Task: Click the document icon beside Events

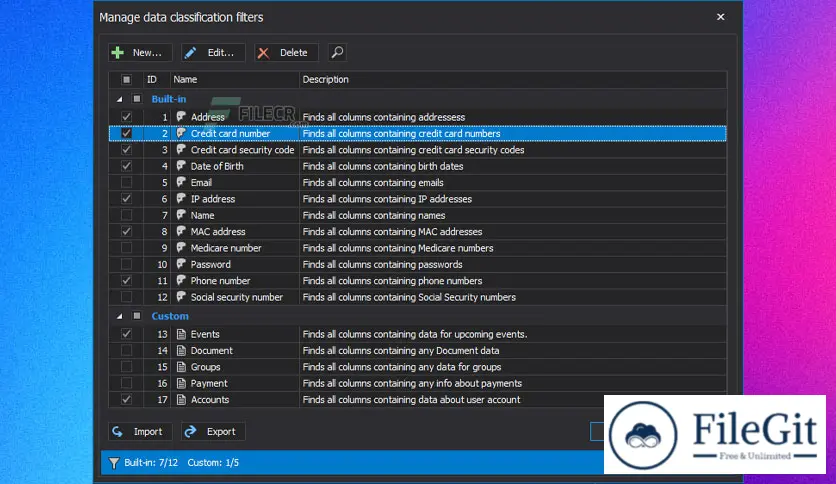Action: [x=181, y=334]
